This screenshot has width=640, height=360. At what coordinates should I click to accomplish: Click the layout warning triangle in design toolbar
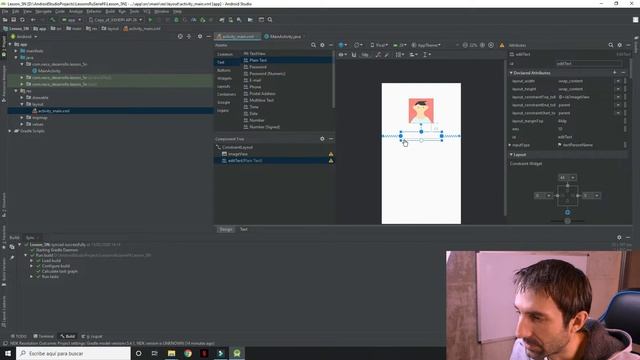point(502,45)
